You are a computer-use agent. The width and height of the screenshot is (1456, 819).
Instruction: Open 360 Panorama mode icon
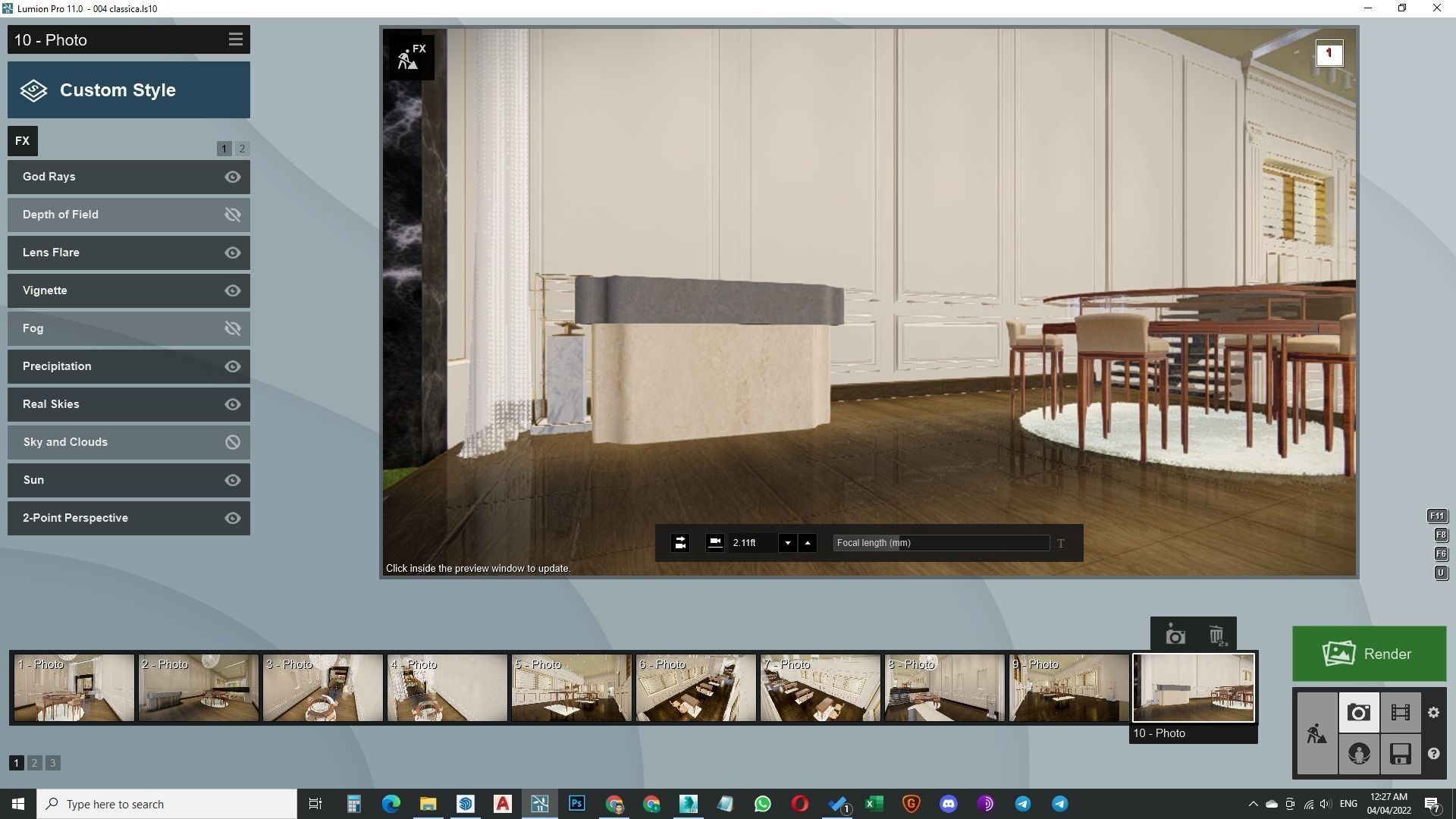(1358, 754)
